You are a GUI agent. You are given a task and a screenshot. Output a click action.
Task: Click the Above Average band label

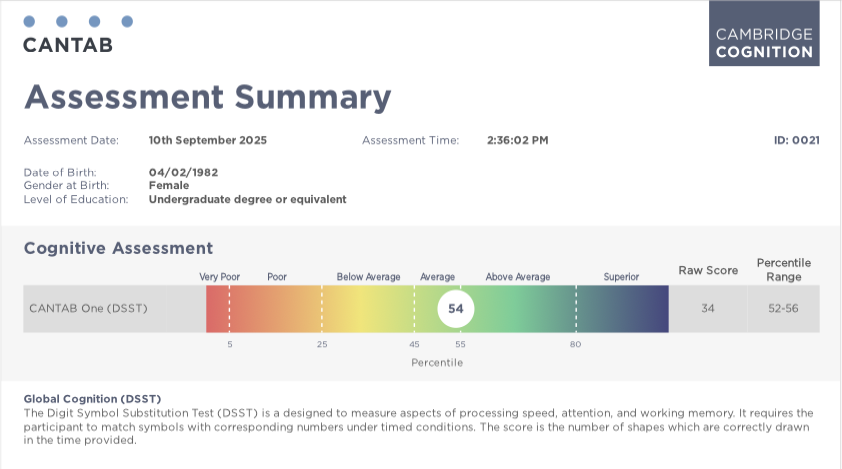(x=518, y=277)
